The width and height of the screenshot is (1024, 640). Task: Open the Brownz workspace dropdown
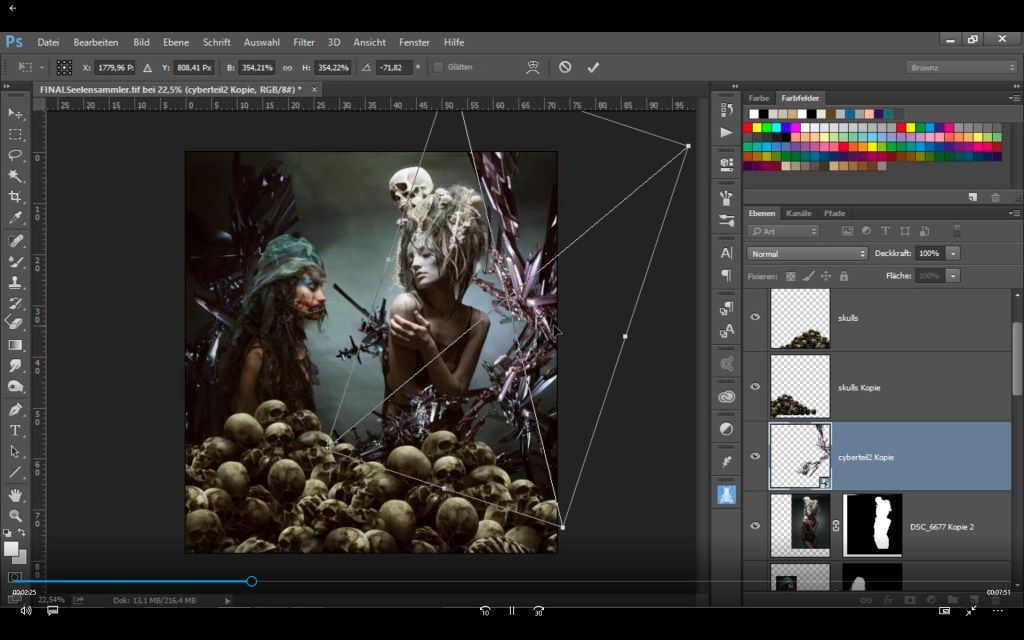click(x=962, y=67)
